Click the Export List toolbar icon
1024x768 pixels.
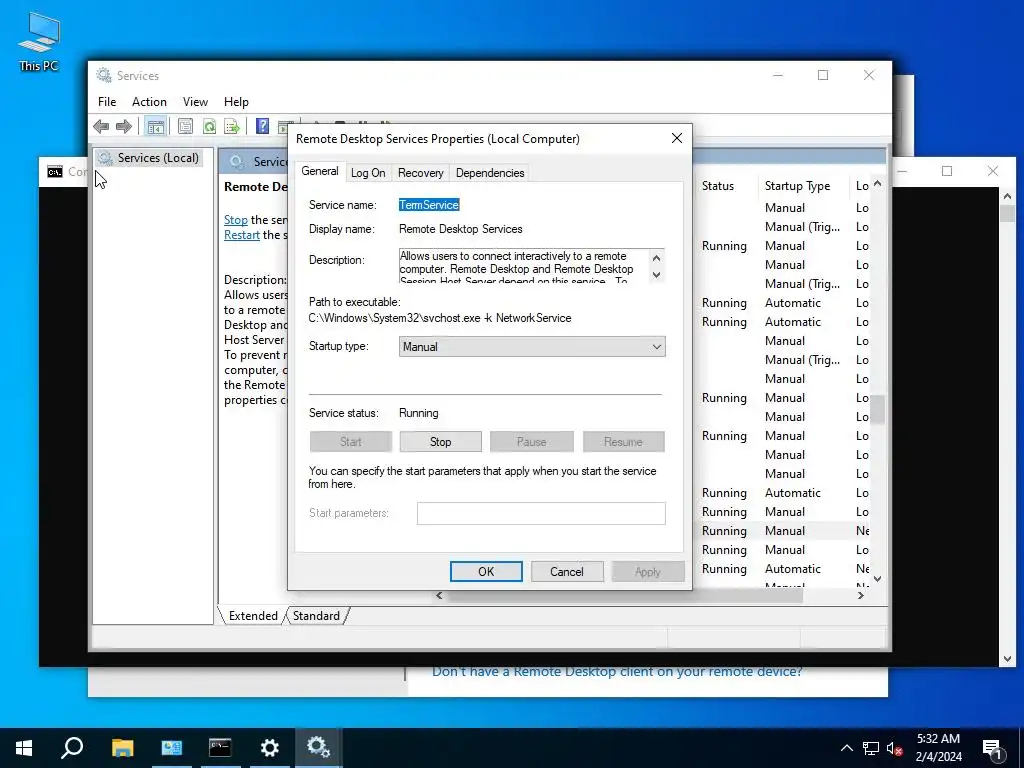[232, 126]
